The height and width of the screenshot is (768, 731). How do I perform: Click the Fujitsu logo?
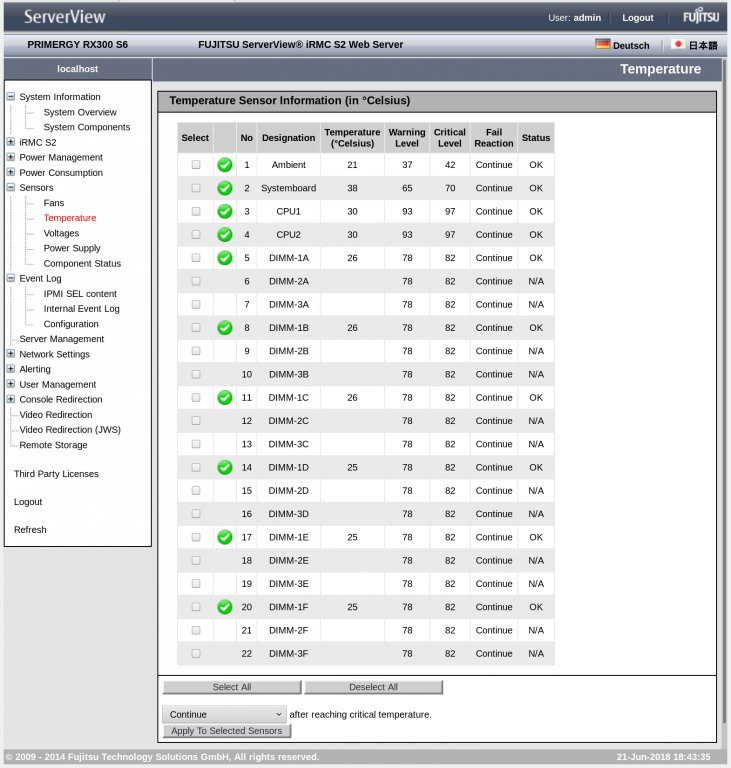700,17
